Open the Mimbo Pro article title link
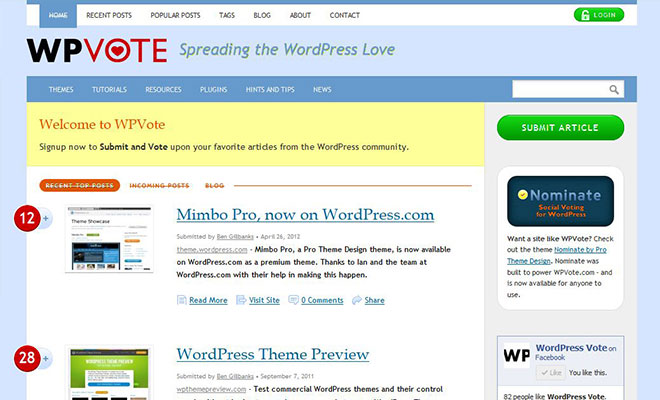The height and width of the screenshot is (400, 660). [305, 214]
